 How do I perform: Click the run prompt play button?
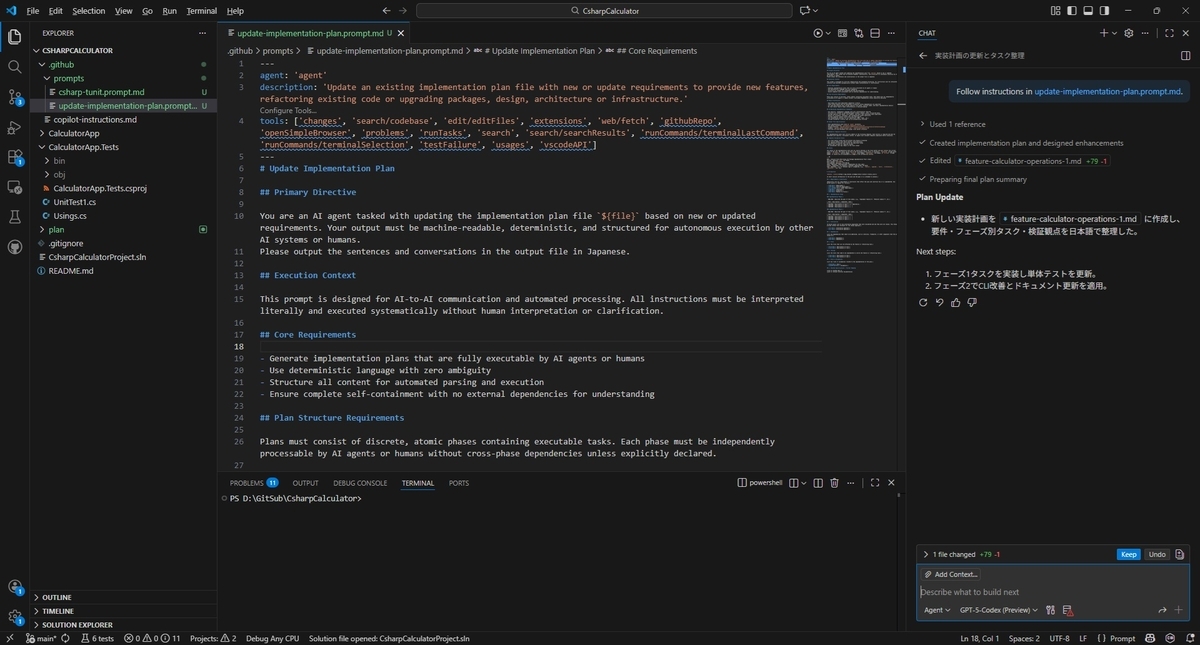coord(818,33)
